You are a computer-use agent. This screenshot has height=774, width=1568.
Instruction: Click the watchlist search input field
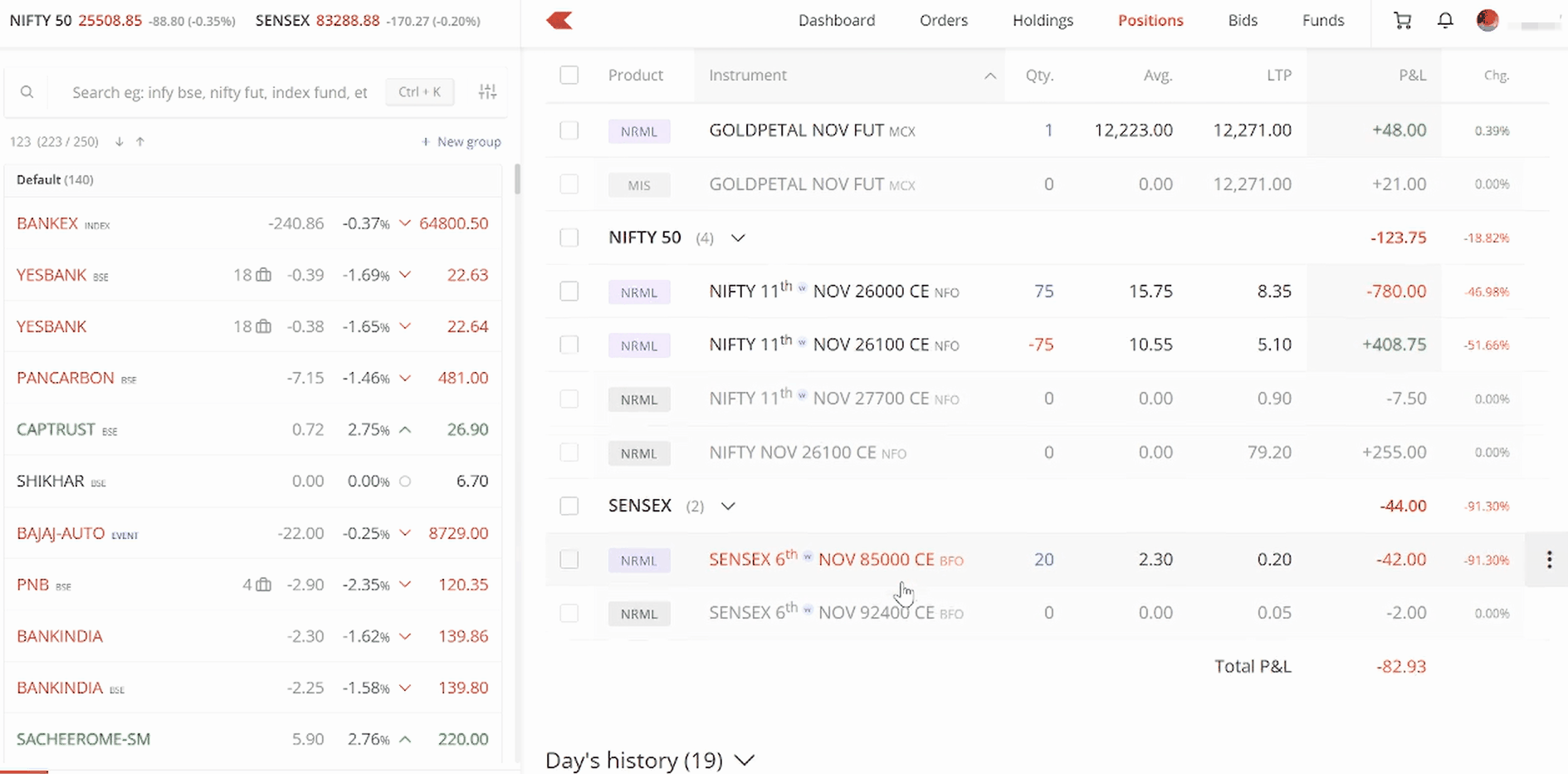219,92
